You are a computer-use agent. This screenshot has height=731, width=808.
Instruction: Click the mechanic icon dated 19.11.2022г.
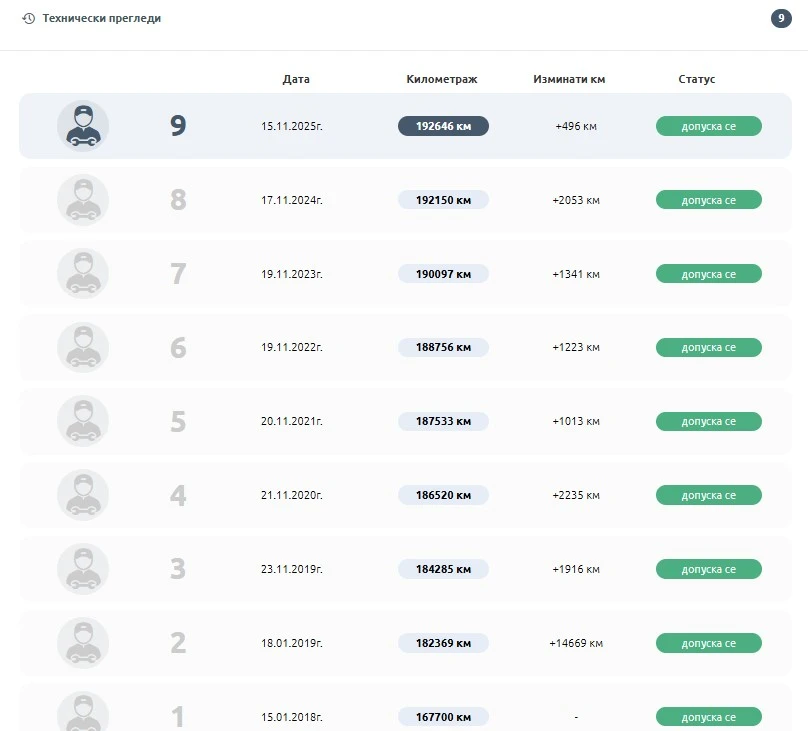tap(83, 348)
